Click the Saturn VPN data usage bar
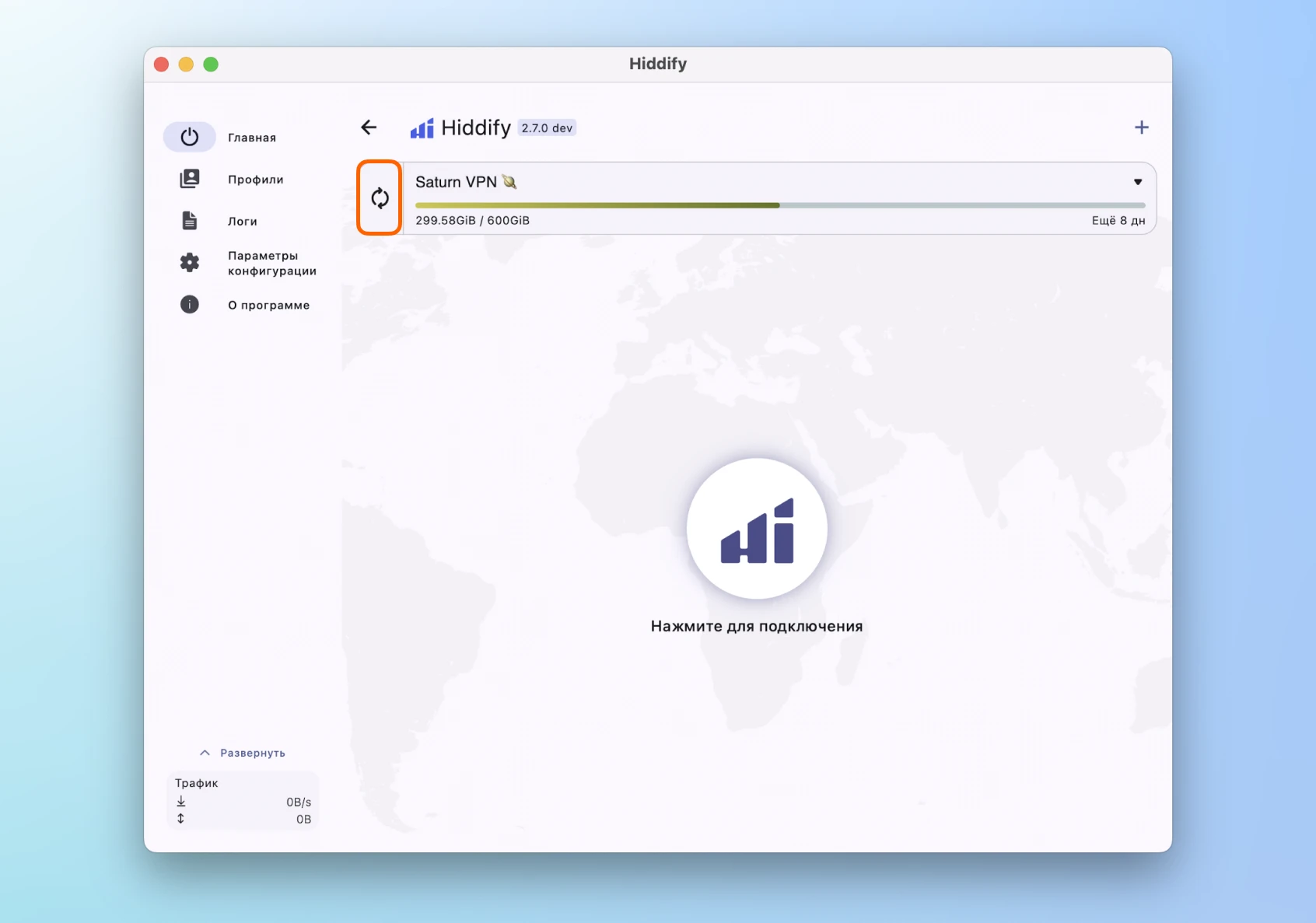Image resolution: width=1316 pixels, height=923 pixels. coord(779,205)
